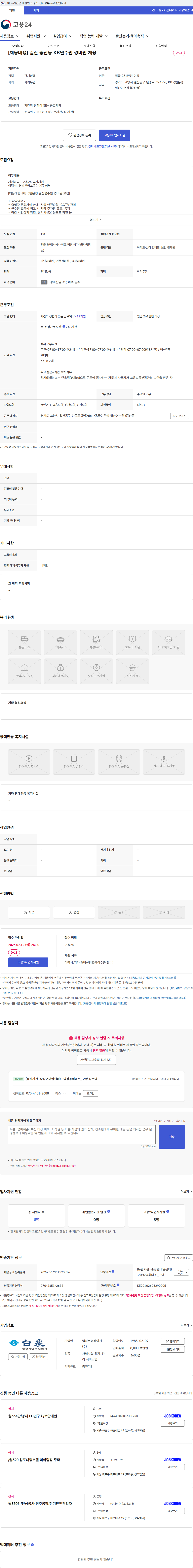This screenshot has height=1568, width=193.
Task: Click the 기숙사 welfare icon
Action: pos(60,643)
